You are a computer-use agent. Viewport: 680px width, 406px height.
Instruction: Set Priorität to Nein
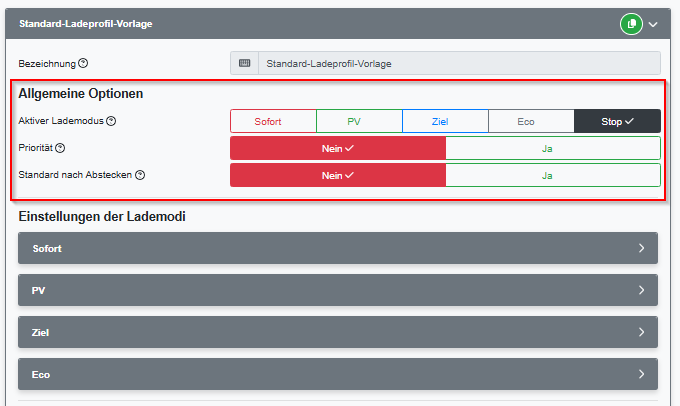pos(338,148)
